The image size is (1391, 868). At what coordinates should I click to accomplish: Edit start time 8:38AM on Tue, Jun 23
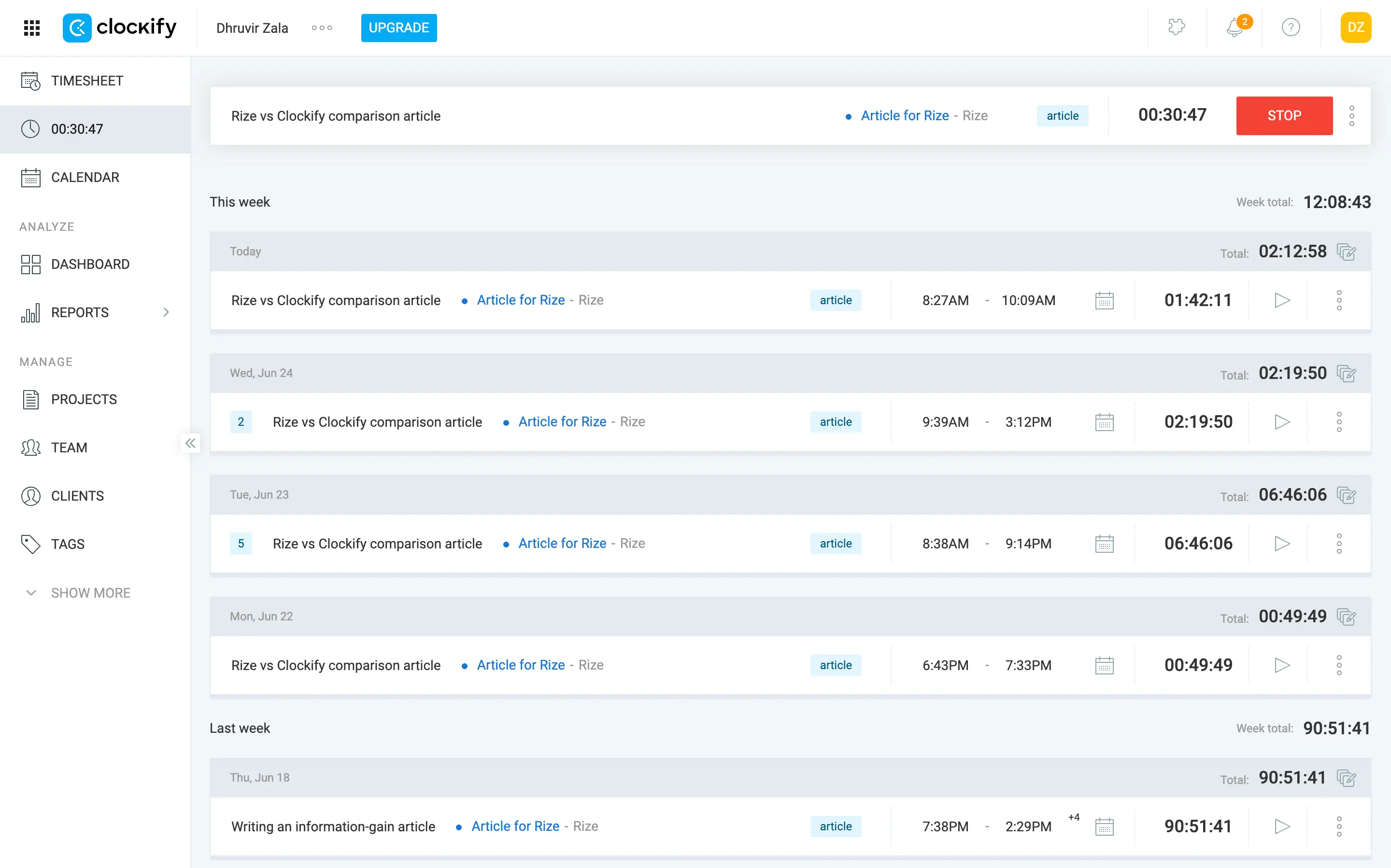[945, 544]
